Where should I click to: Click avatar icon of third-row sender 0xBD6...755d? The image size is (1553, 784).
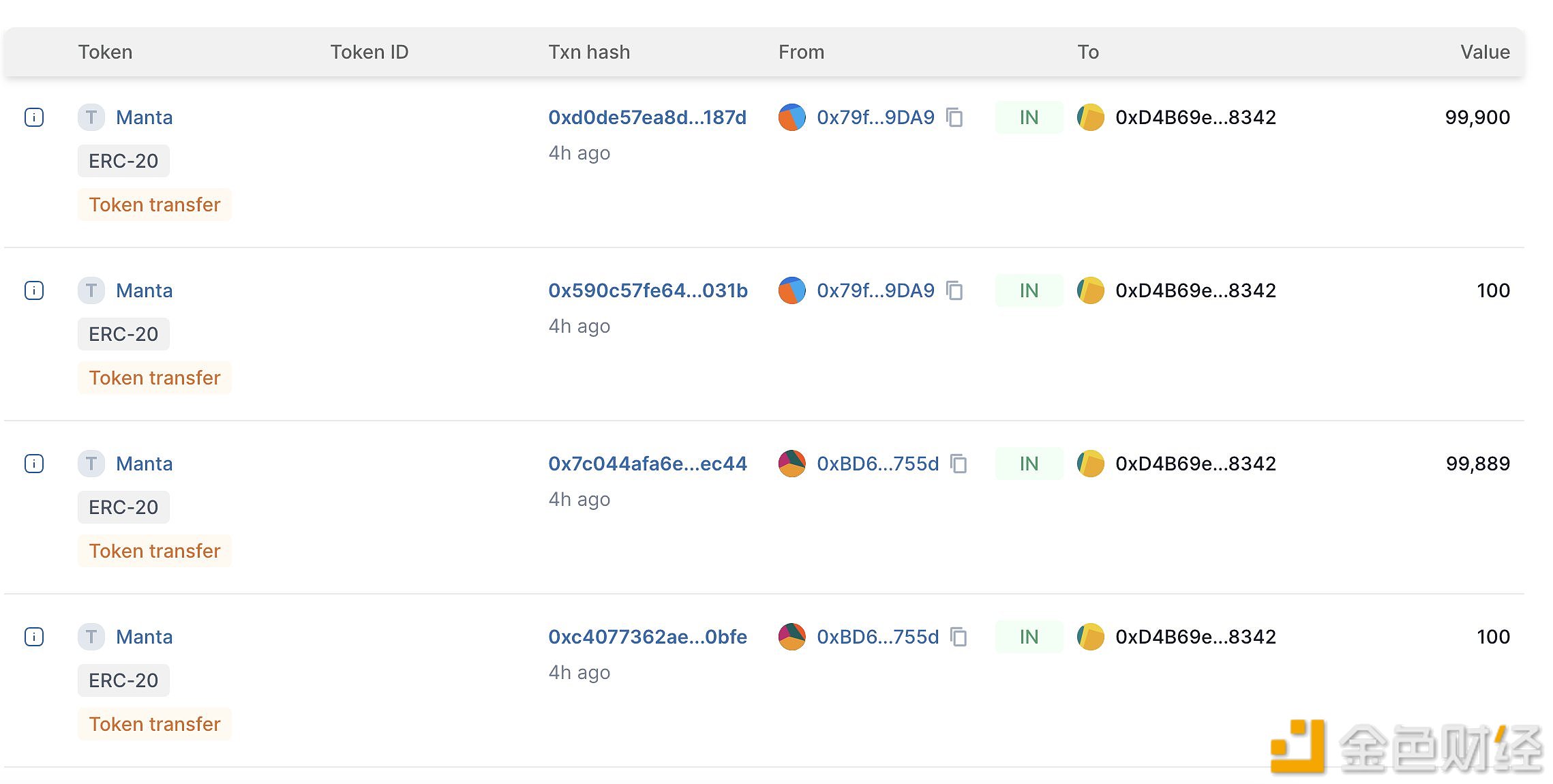[791, 464]
